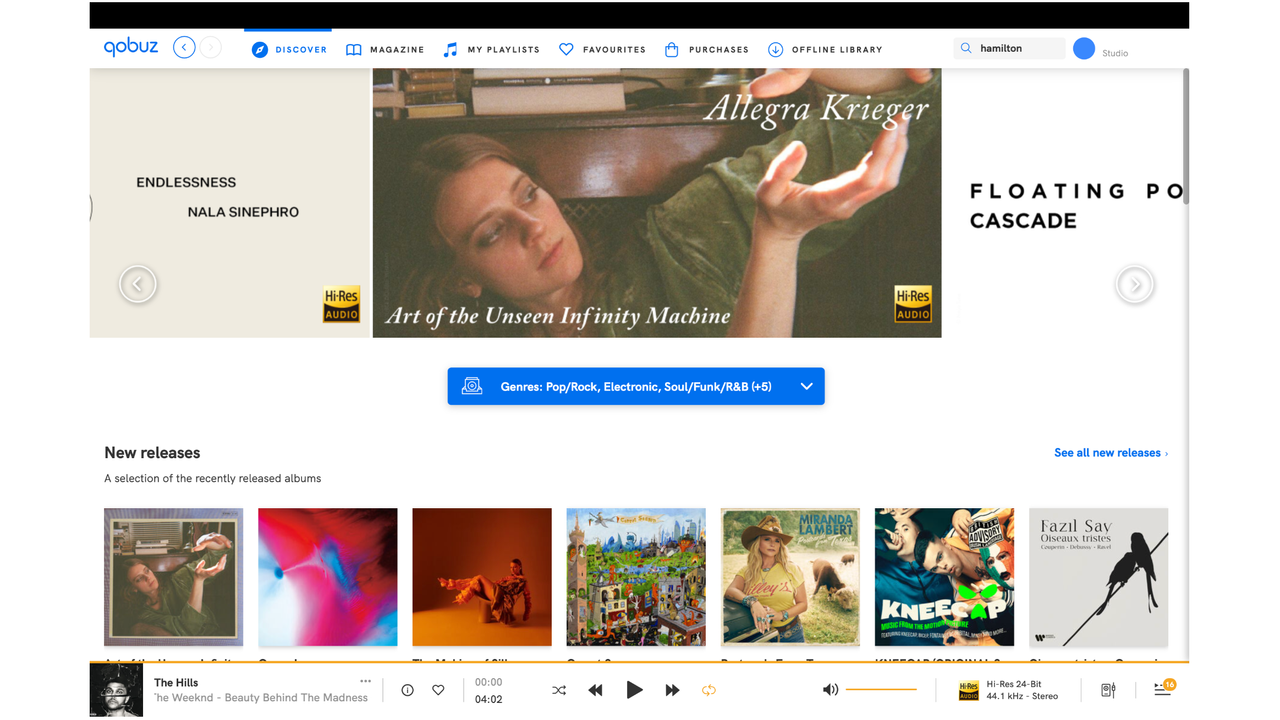Open the blue user profile avatar
Screen dimensions: 1280x720
[1084, 48]
